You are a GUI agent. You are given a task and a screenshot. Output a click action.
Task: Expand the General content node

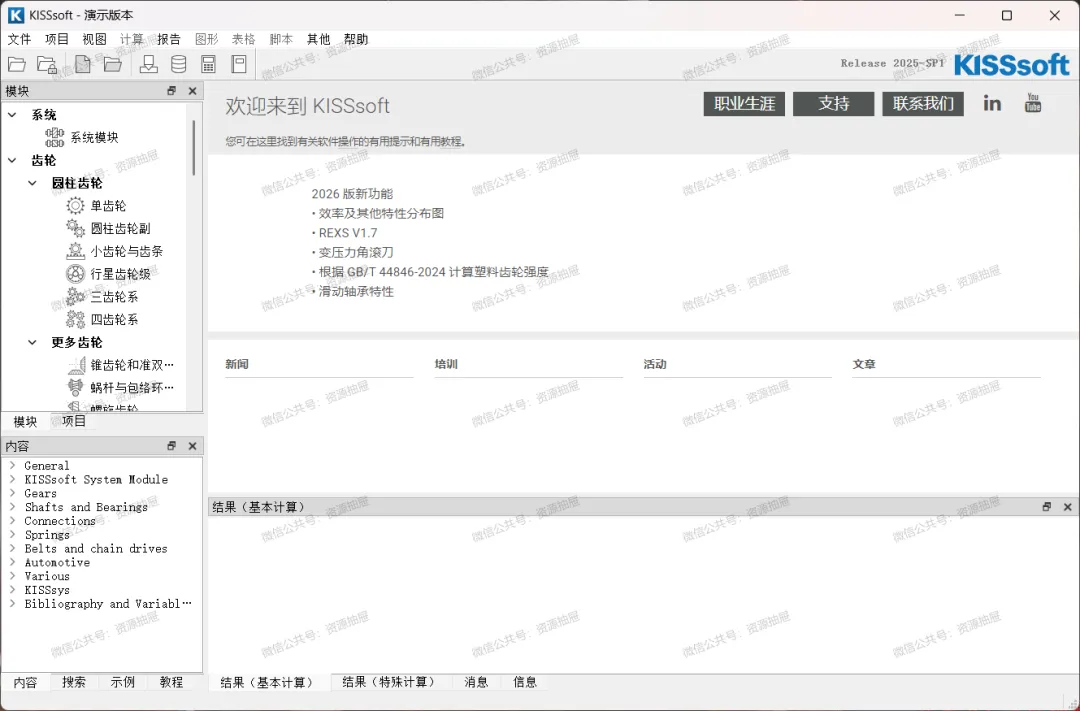point(12,465)
